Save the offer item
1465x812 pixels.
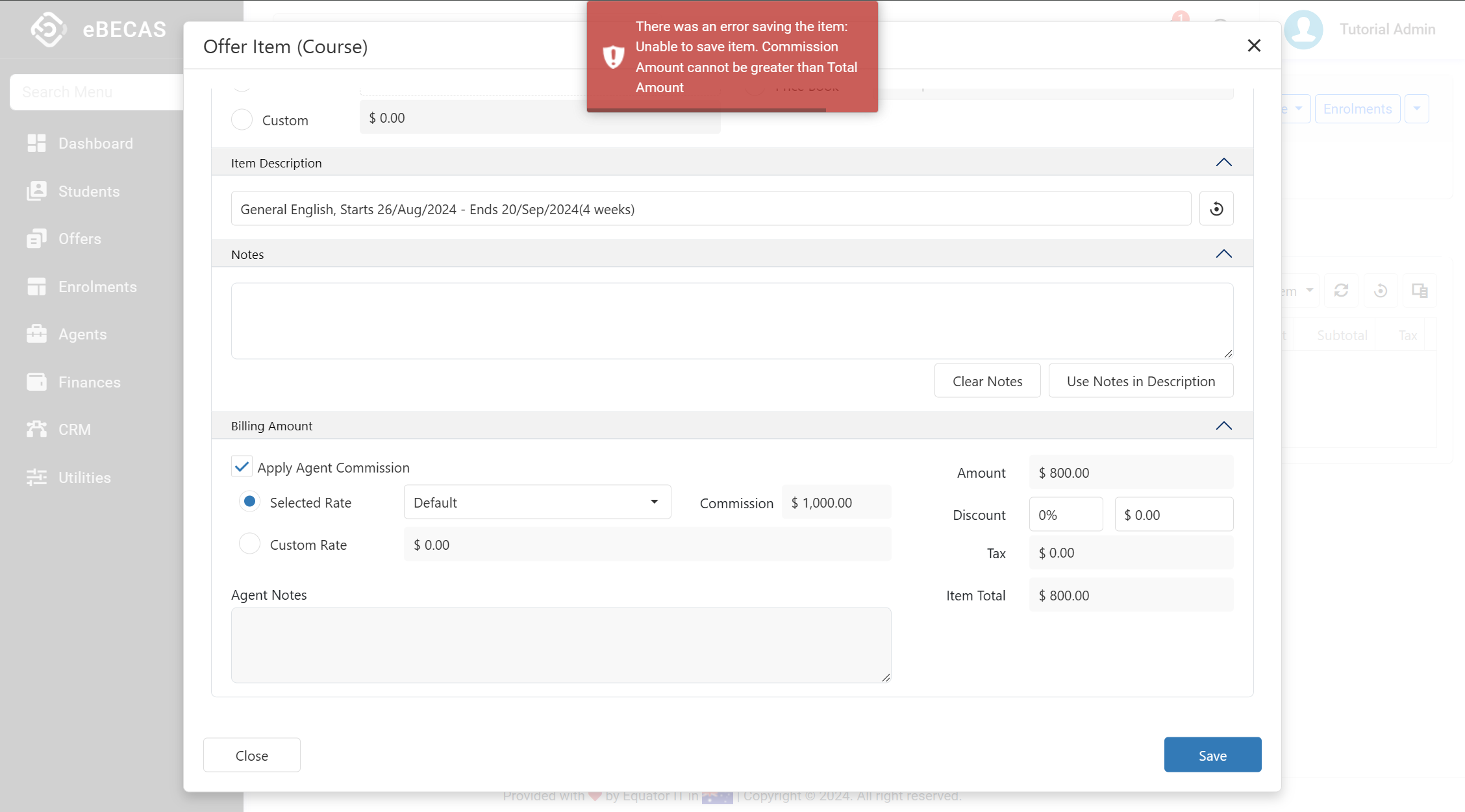click(1212, 754)
